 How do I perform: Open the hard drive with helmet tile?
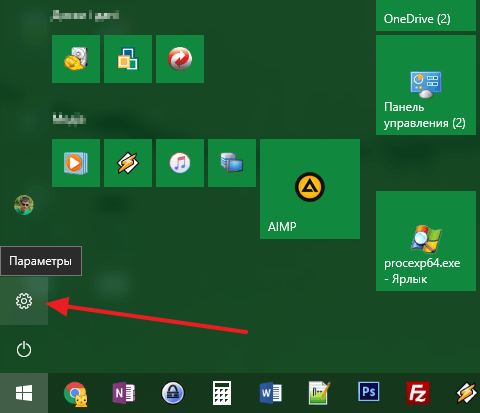pos(76,59)
